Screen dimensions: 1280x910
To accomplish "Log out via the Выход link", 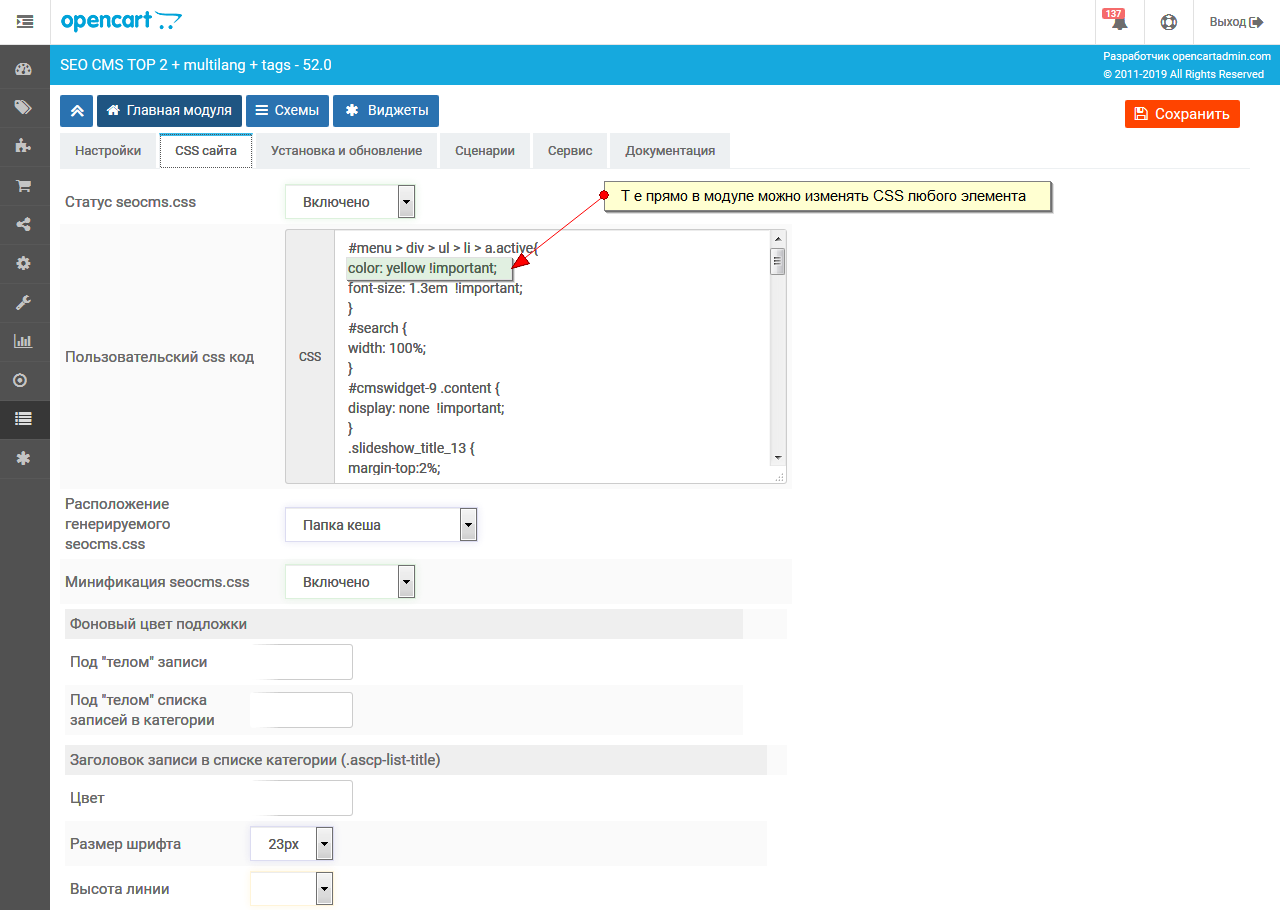I will (1237, 22).
